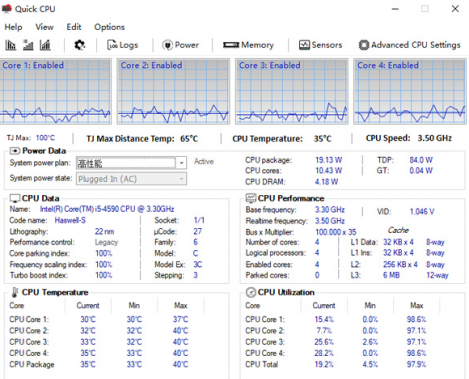Open Advanced CPU Settings
This screenshot has width=469, height=379.
coord(410,45)
